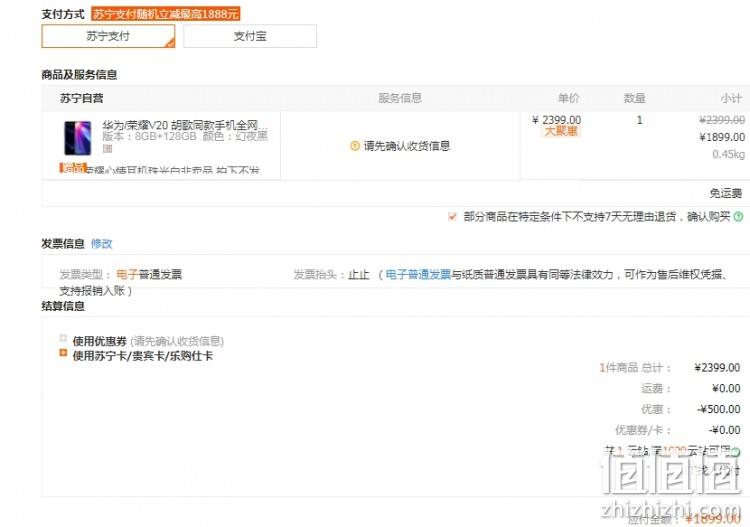750x527 pixels.
Task: Click the 0.45kg weight text
Action: pos(728,154)
